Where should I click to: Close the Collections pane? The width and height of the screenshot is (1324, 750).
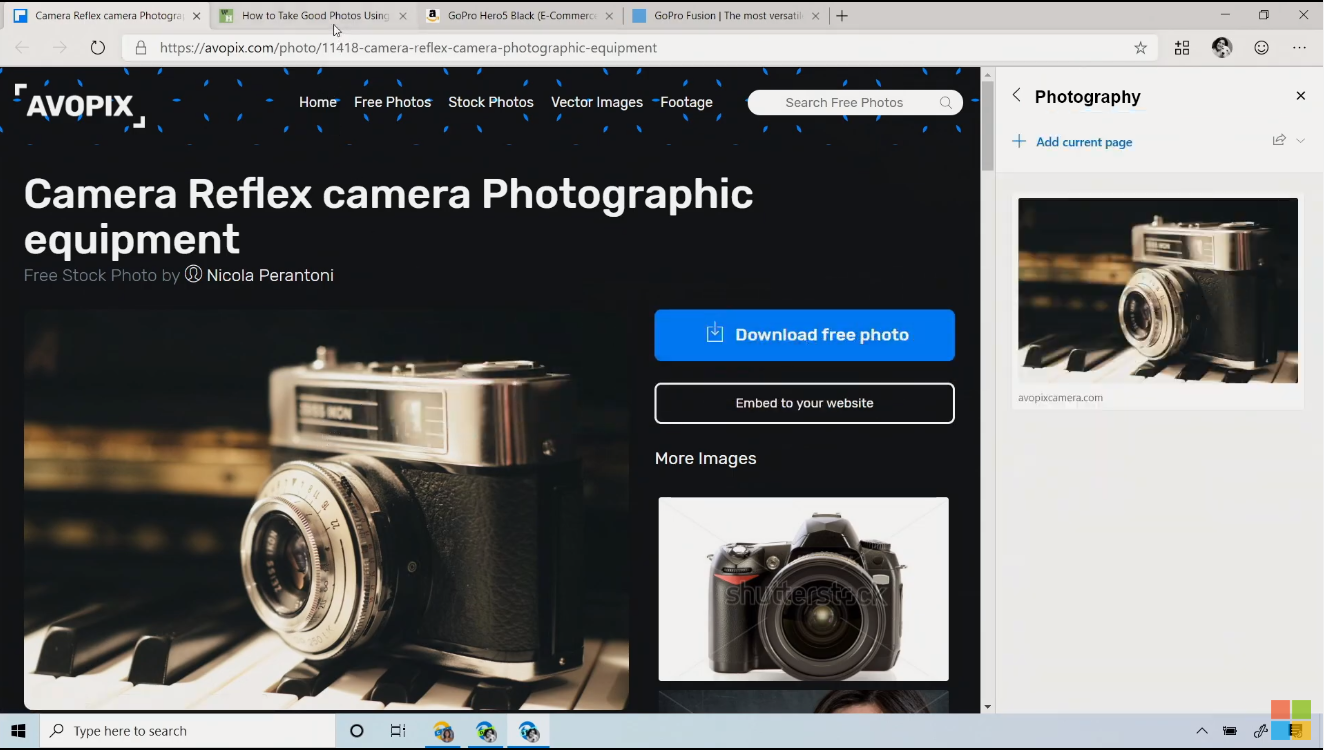point(1300,96)
